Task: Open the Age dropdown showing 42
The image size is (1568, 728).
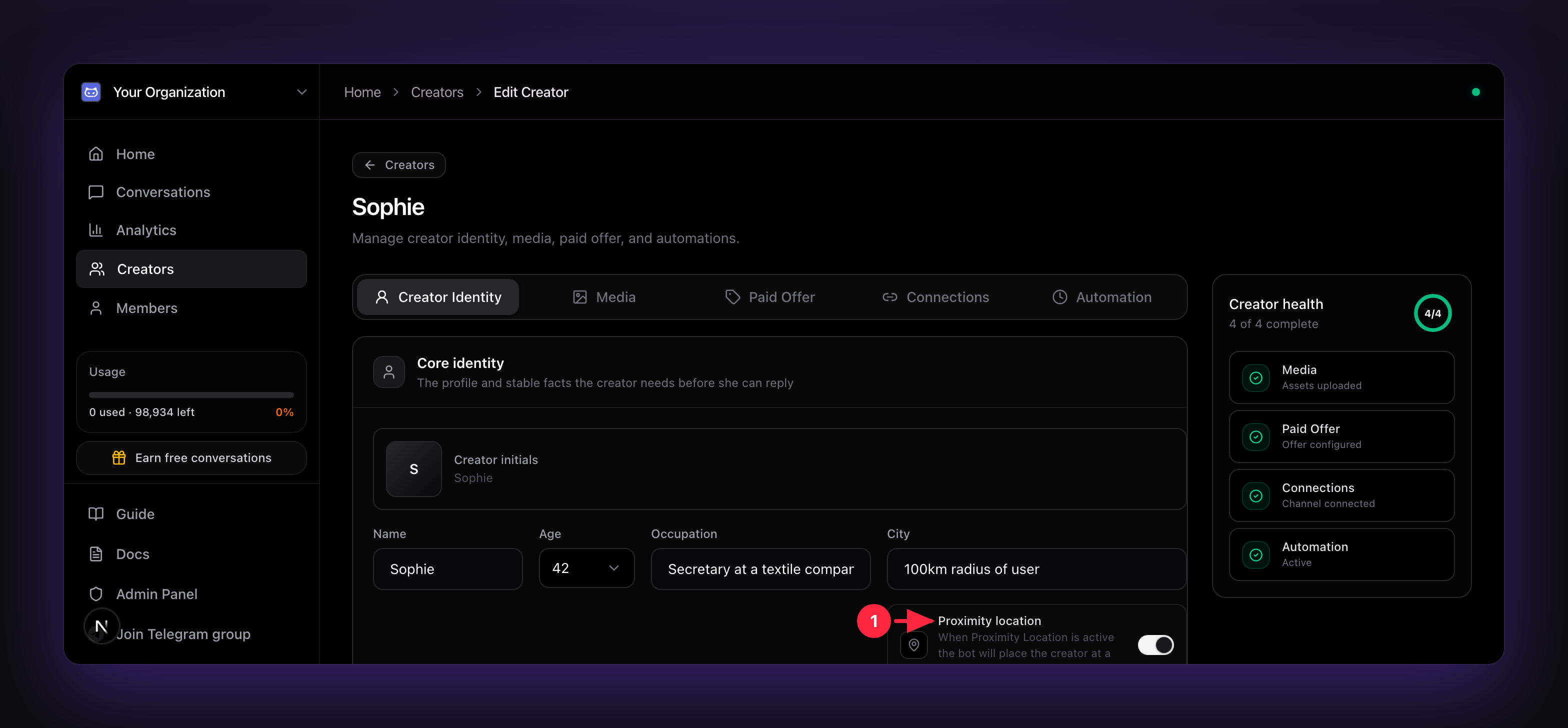Action: (587, 568)
